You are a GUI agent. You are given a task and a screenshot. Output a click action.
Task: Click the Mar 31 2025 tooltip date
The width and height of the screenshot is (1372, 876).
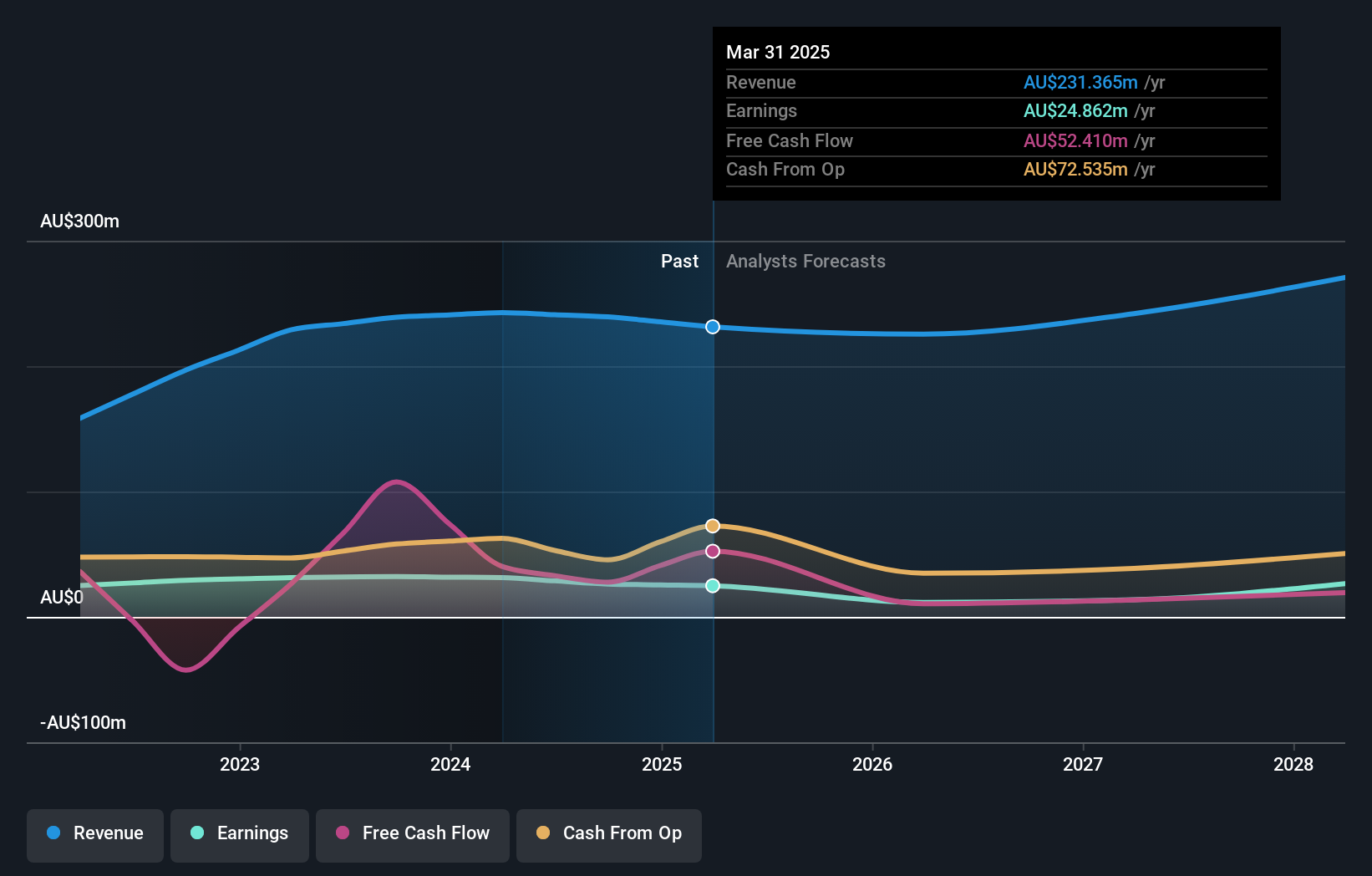click(778, 52)
